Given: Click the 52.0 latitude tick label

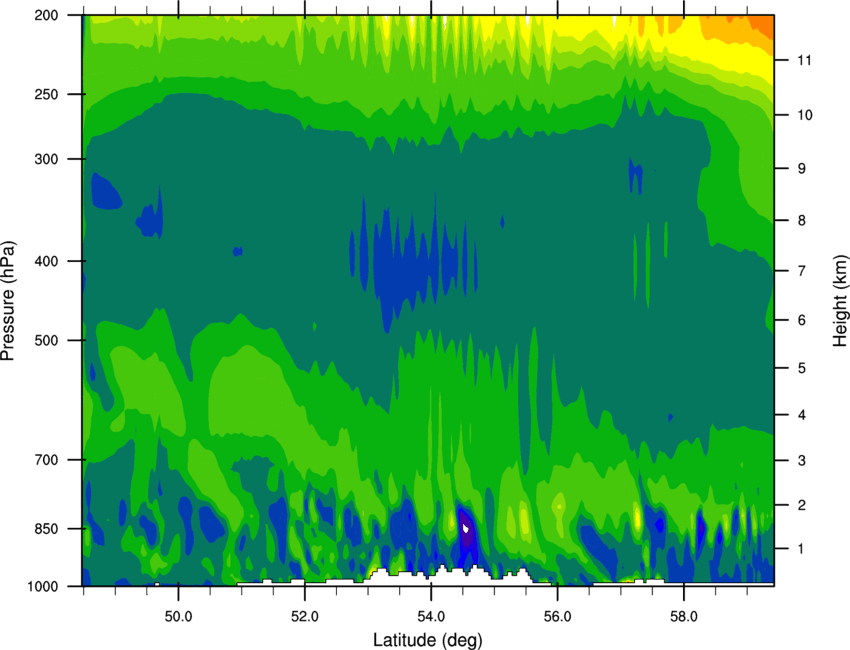Looking at the screenshot, I should pos(305,617).
